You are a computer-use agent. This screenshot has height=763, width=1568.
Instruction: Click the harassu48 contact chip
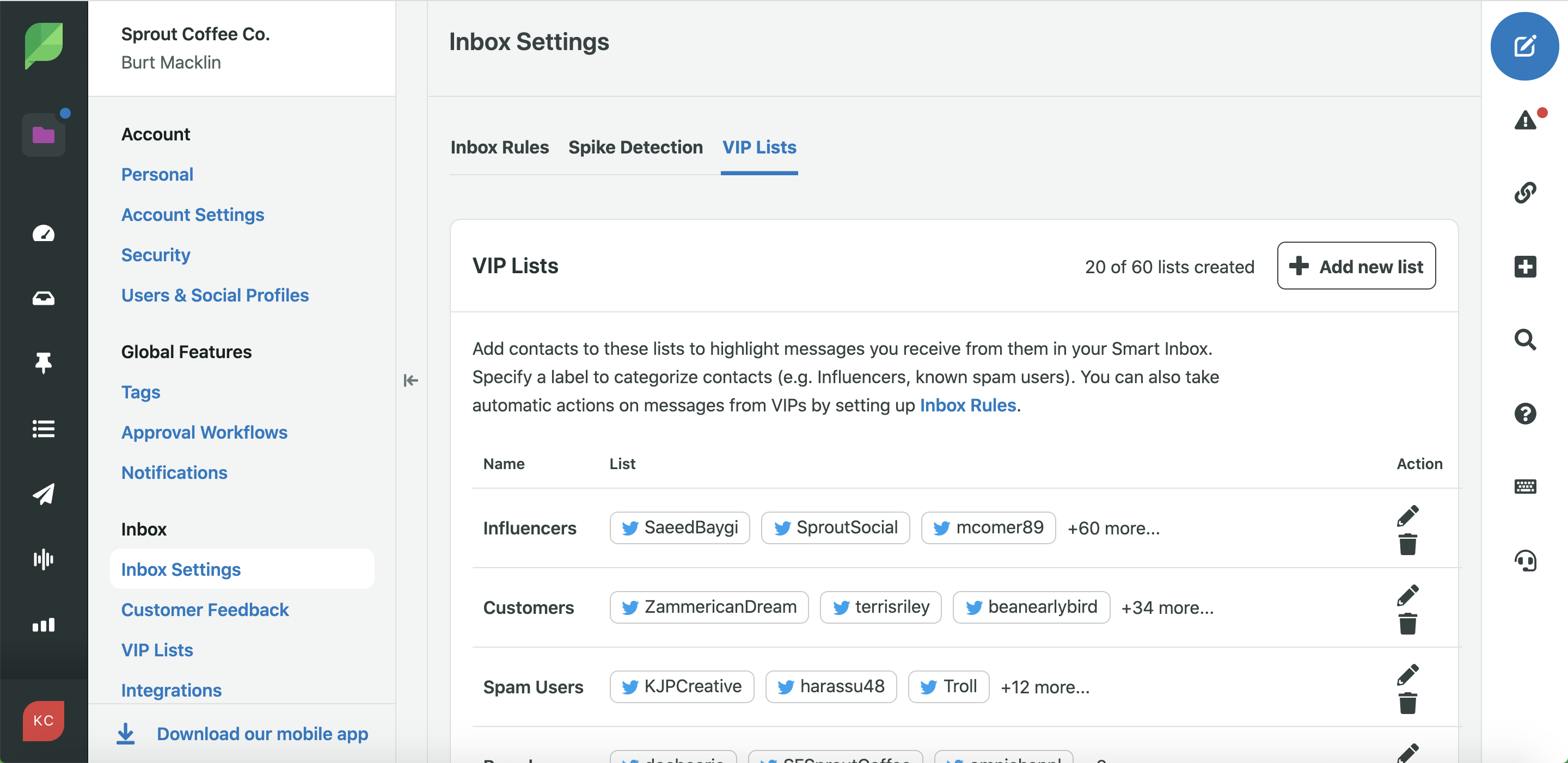[x=831, y=687]
